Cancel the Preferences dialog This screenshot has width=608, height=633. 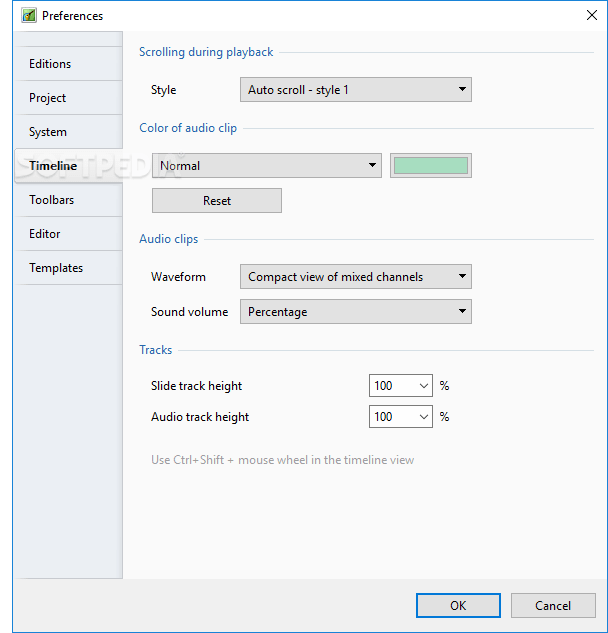tap(553, 606)
